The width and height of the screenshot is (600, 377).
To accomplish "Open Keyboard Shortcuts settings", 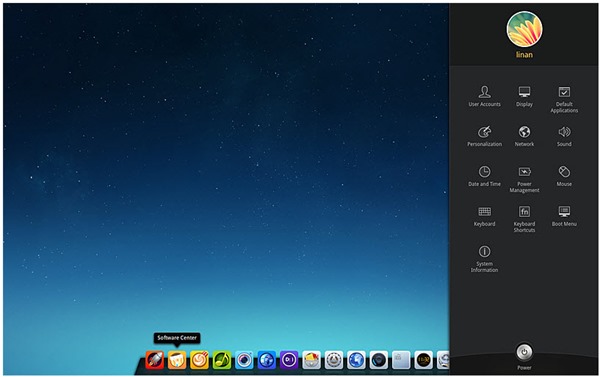I will 524,219.
